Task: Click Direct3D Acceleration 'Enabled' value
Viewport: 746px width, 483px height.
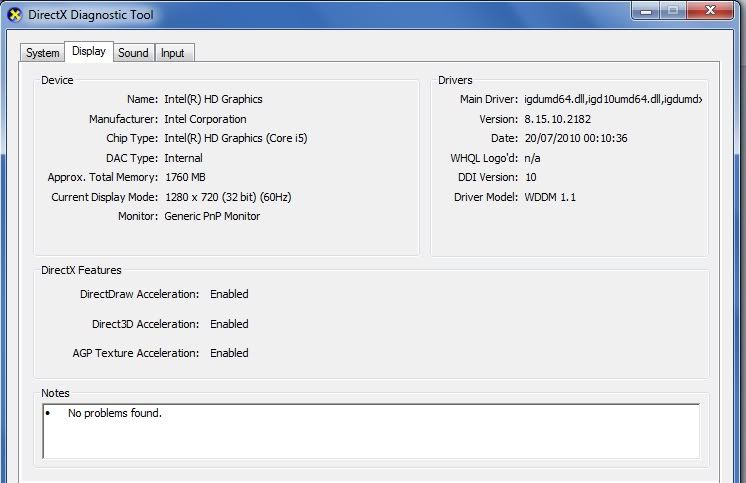Action: [x=229, y=324]
